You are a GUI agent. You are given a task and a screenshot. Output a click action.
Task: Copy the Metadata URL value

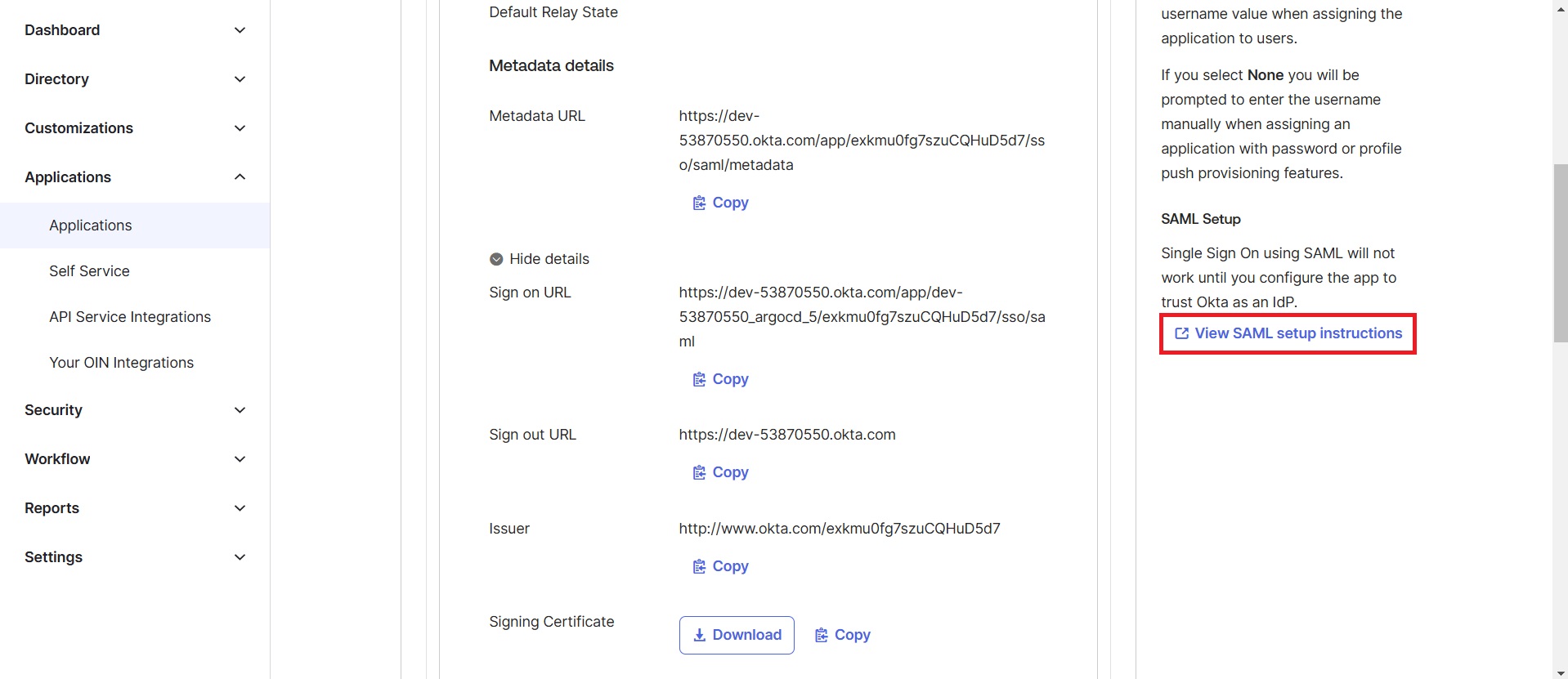point(719,202)
